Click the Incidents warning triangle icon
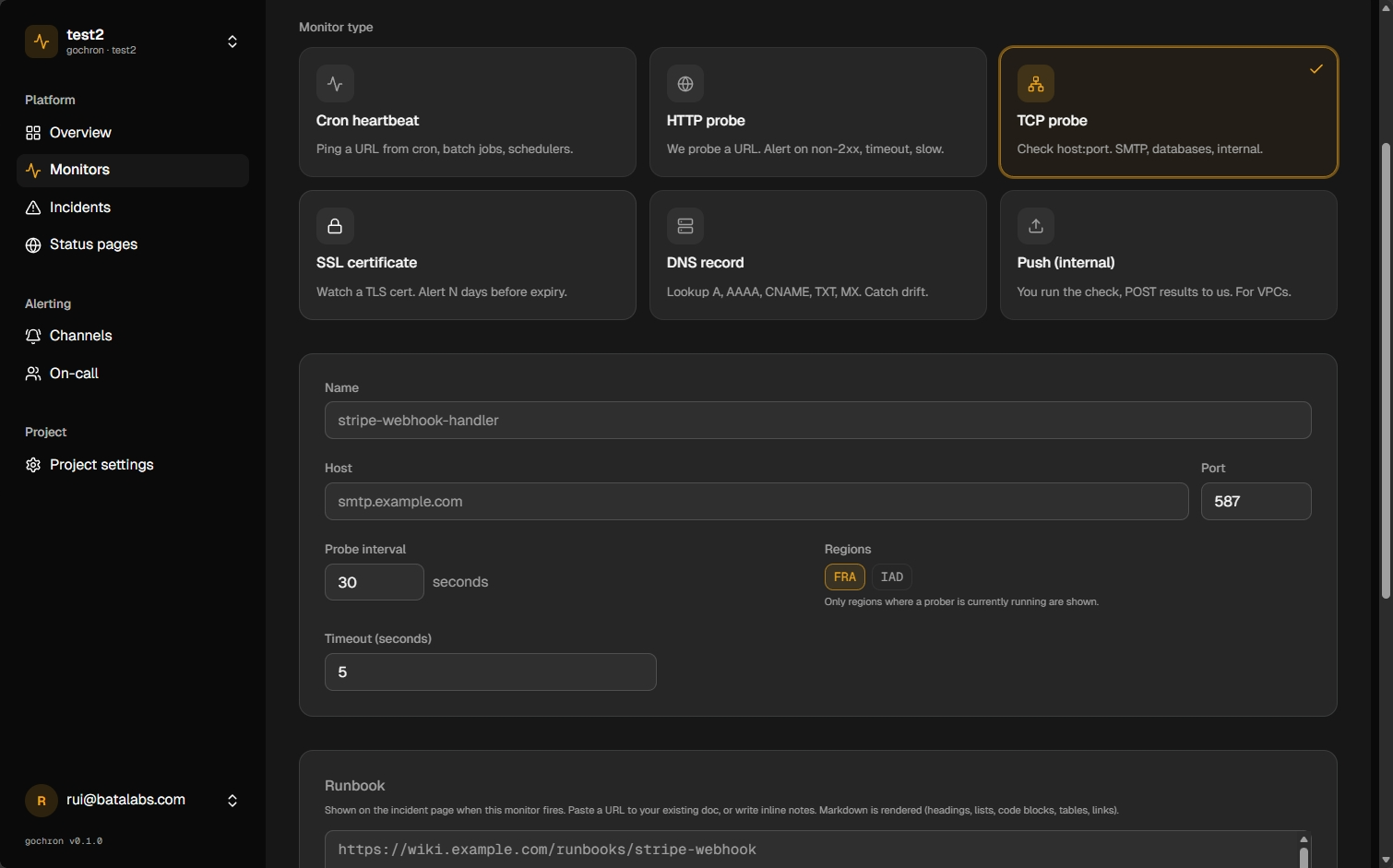This screenshot has height=868, width=1393. tap(33, 208)
